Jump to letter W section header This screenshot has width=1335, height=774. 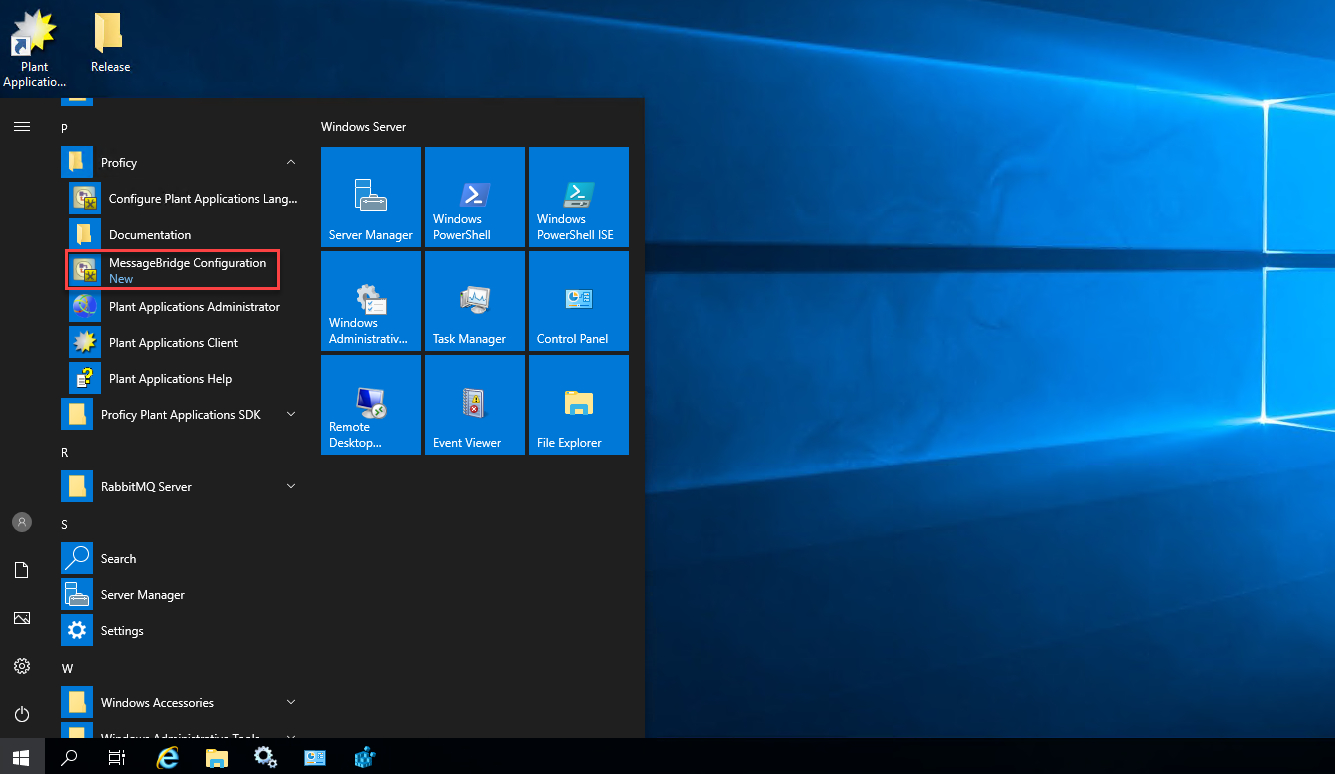coord(67,668)
